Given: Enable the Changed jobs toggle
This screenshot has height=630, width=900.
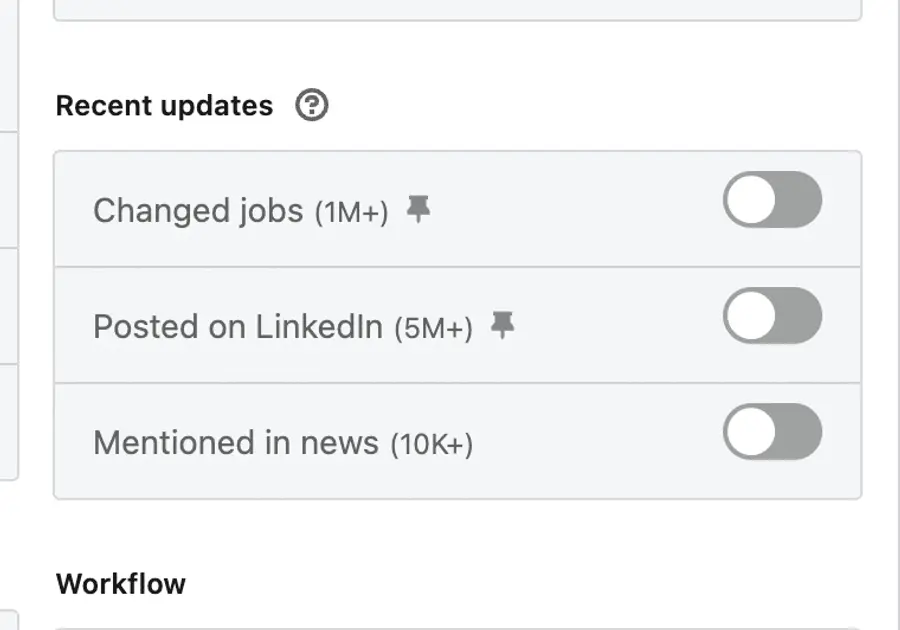Looking at the screenshot, I should click(x=772, y=200).
